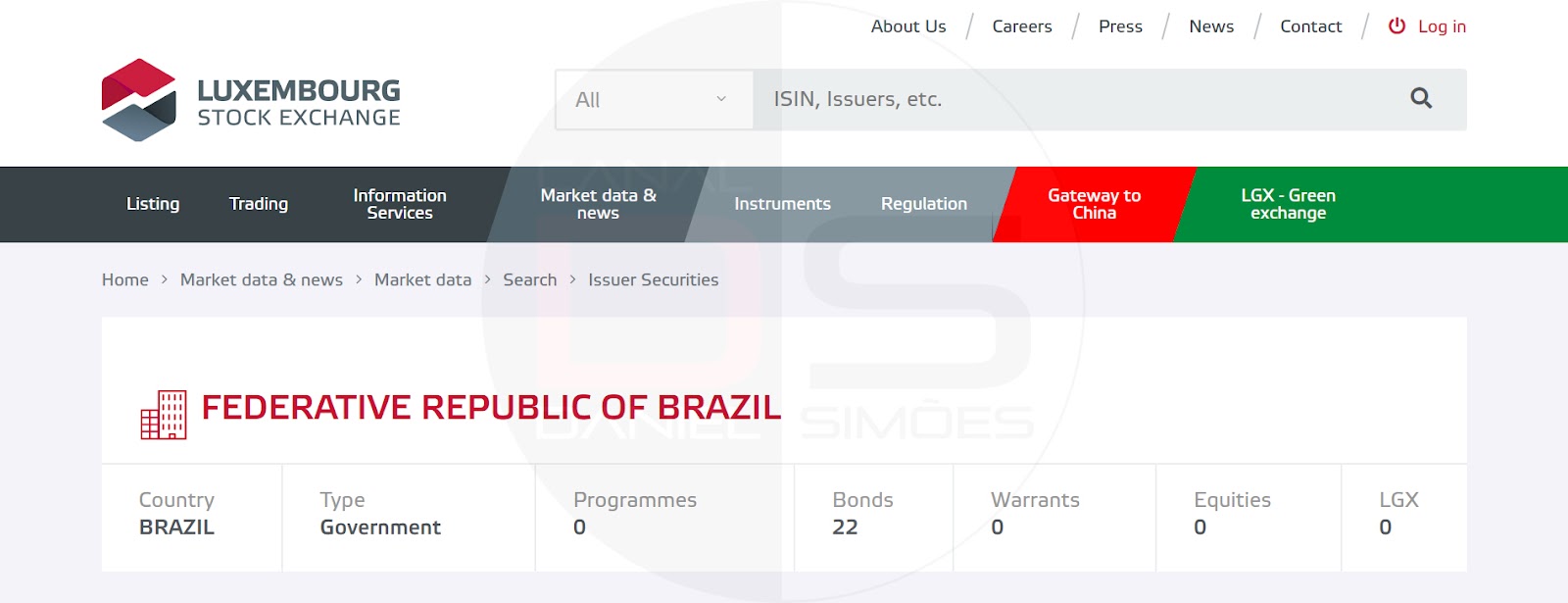
Task: Click the Luxembourg Stock Exchange logo
Action: pyautogui.click(x=251, y=100)
